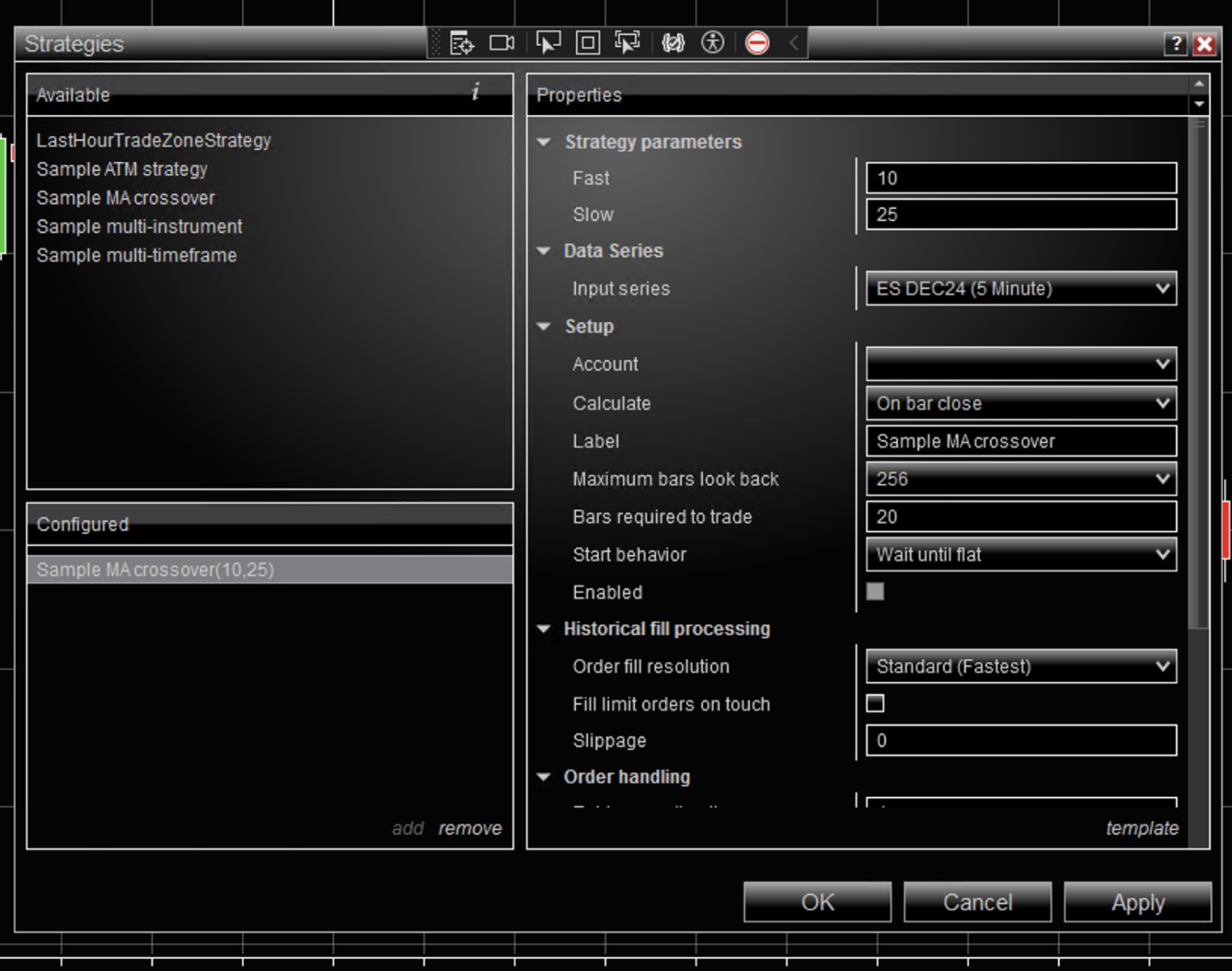The image size is (1232, 971).
Task: Click the pointer-over-screen select icon
Action: (x=548, y=43)
